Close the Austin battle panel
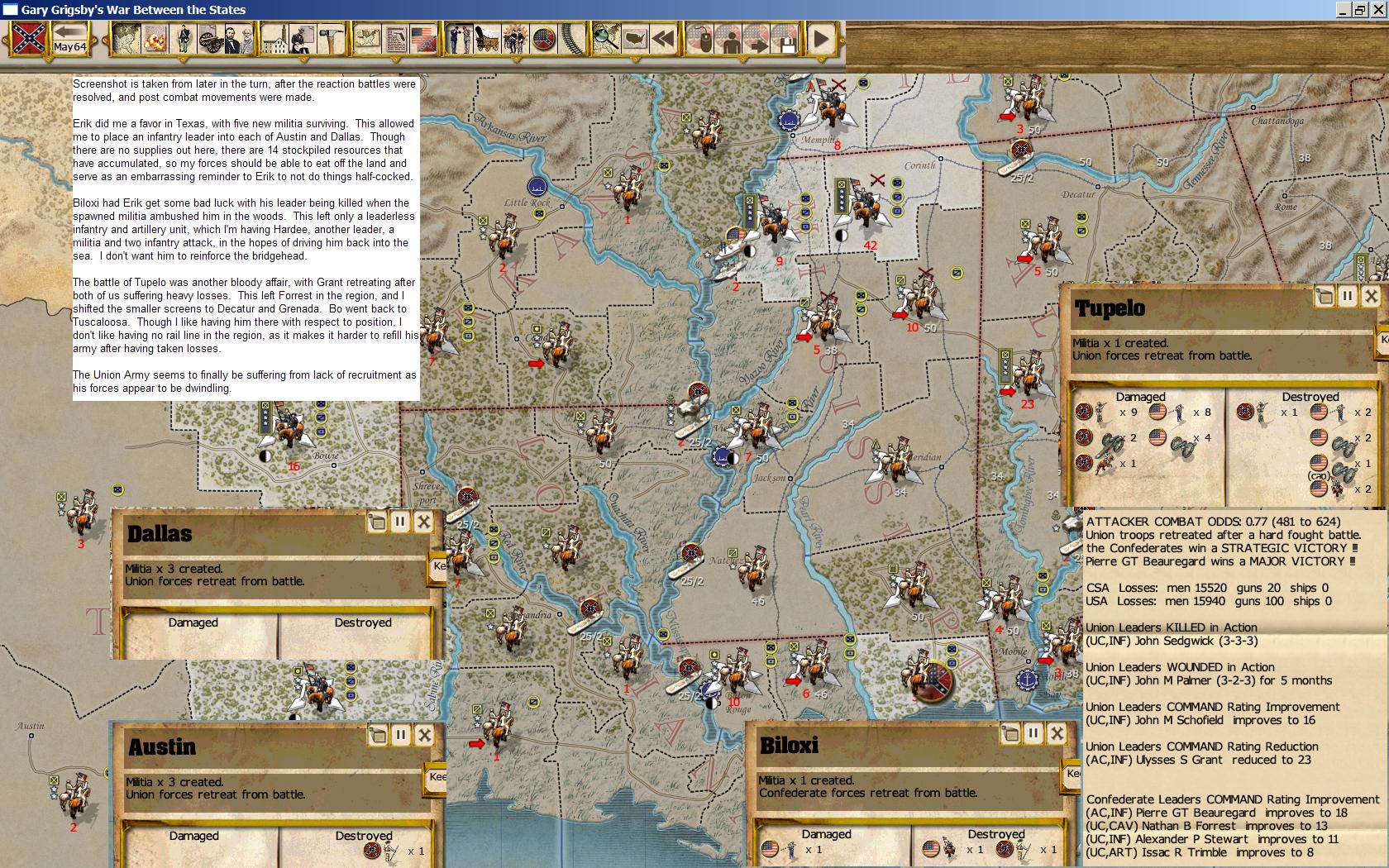 (x=424, y=735)
